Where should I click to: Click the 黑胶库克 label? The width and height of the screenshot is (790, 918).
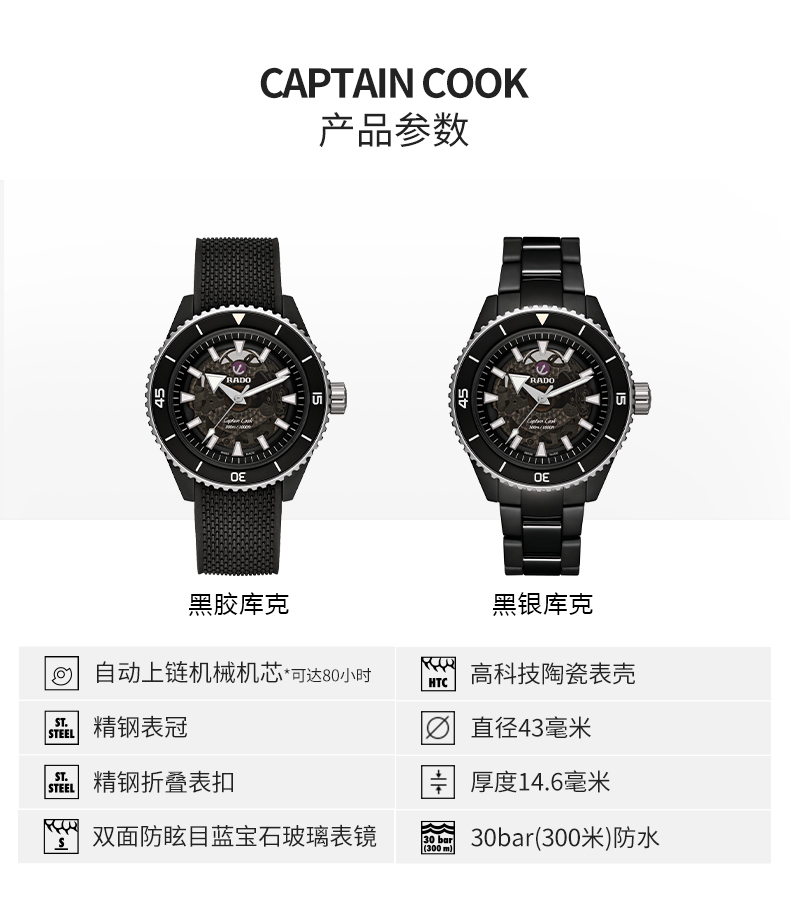[x=238, y=604]
